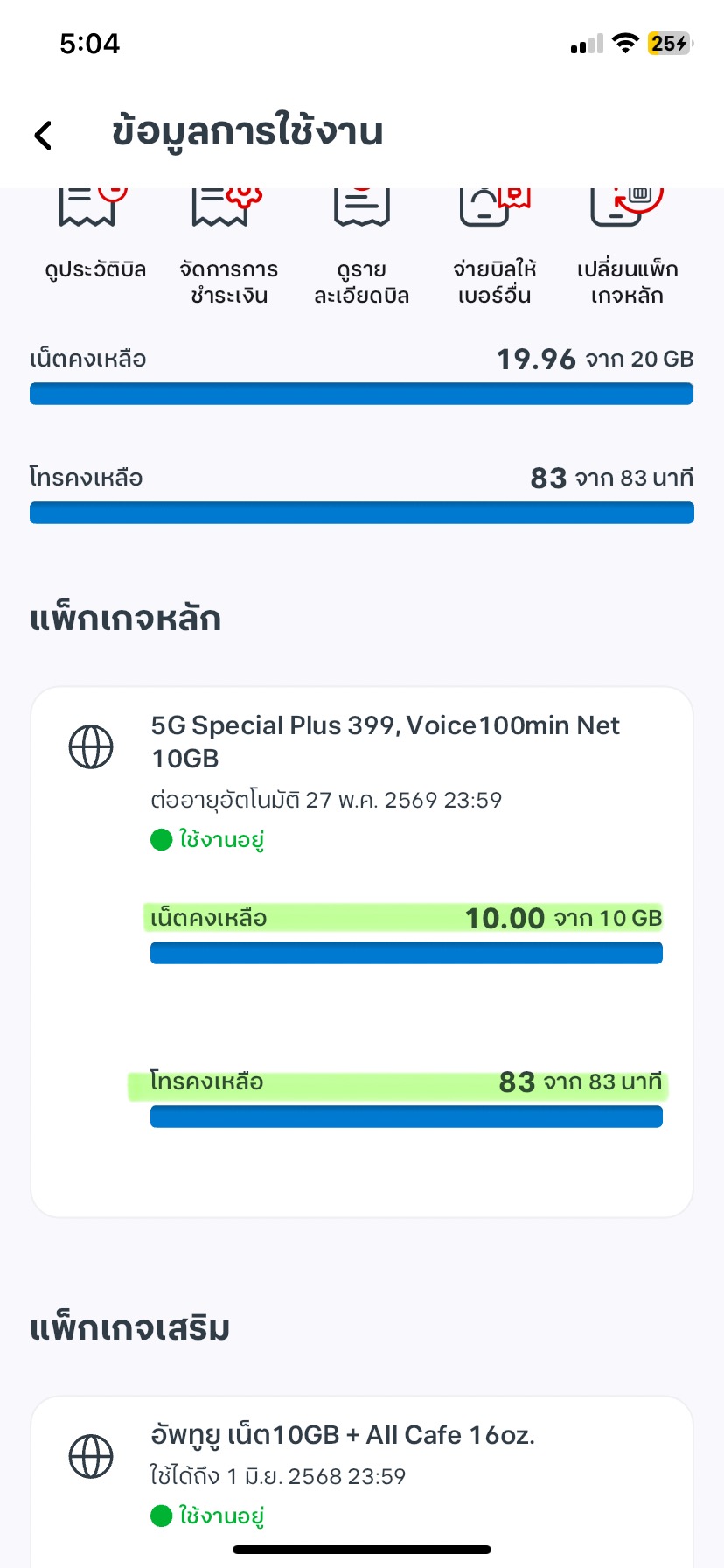Tap the back arrow in header
This screenshot has height=1568, width=724.
[x=43, y=135]
